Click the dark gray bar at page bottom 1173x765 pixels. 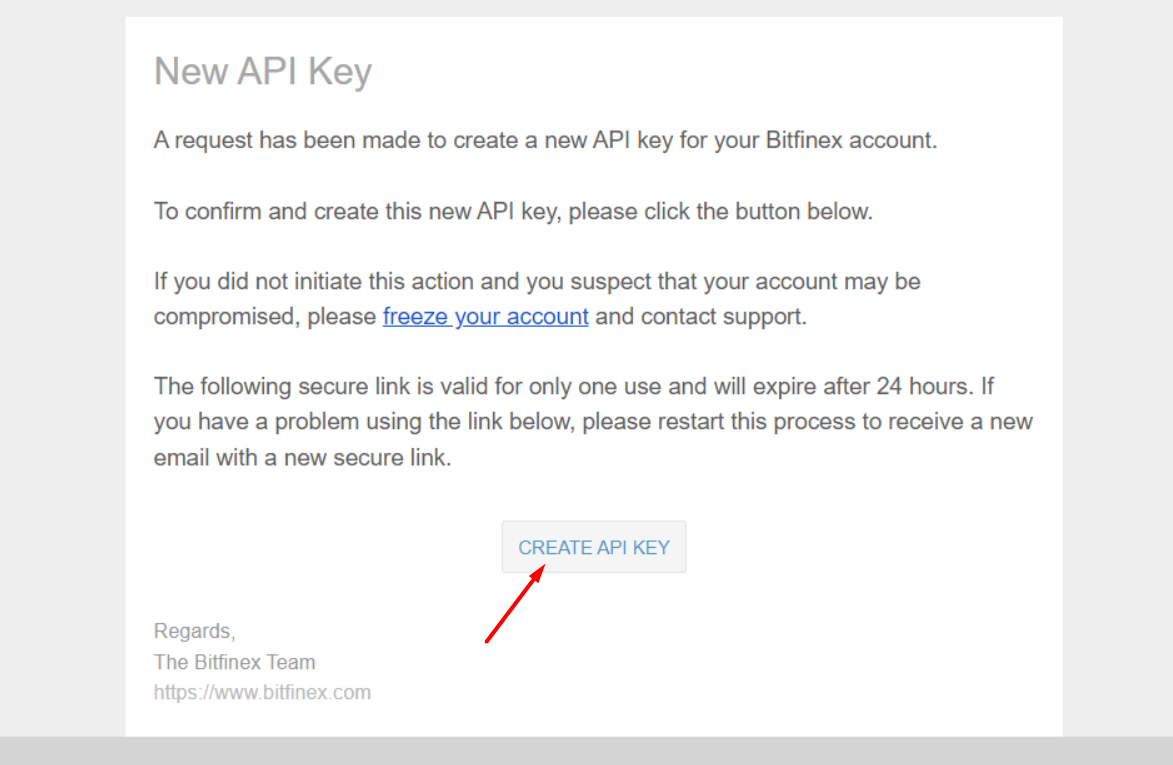coord(586,751)
